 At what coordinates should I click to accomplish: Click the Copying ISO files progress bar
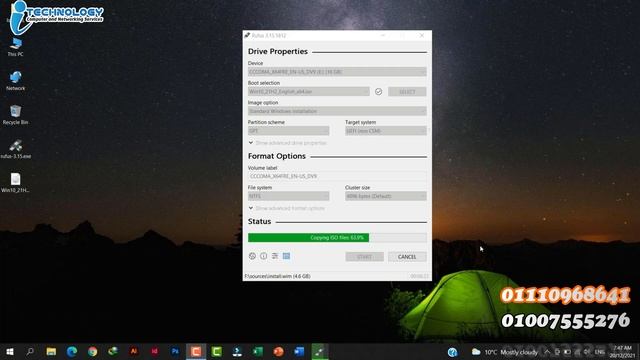[337, 238]
